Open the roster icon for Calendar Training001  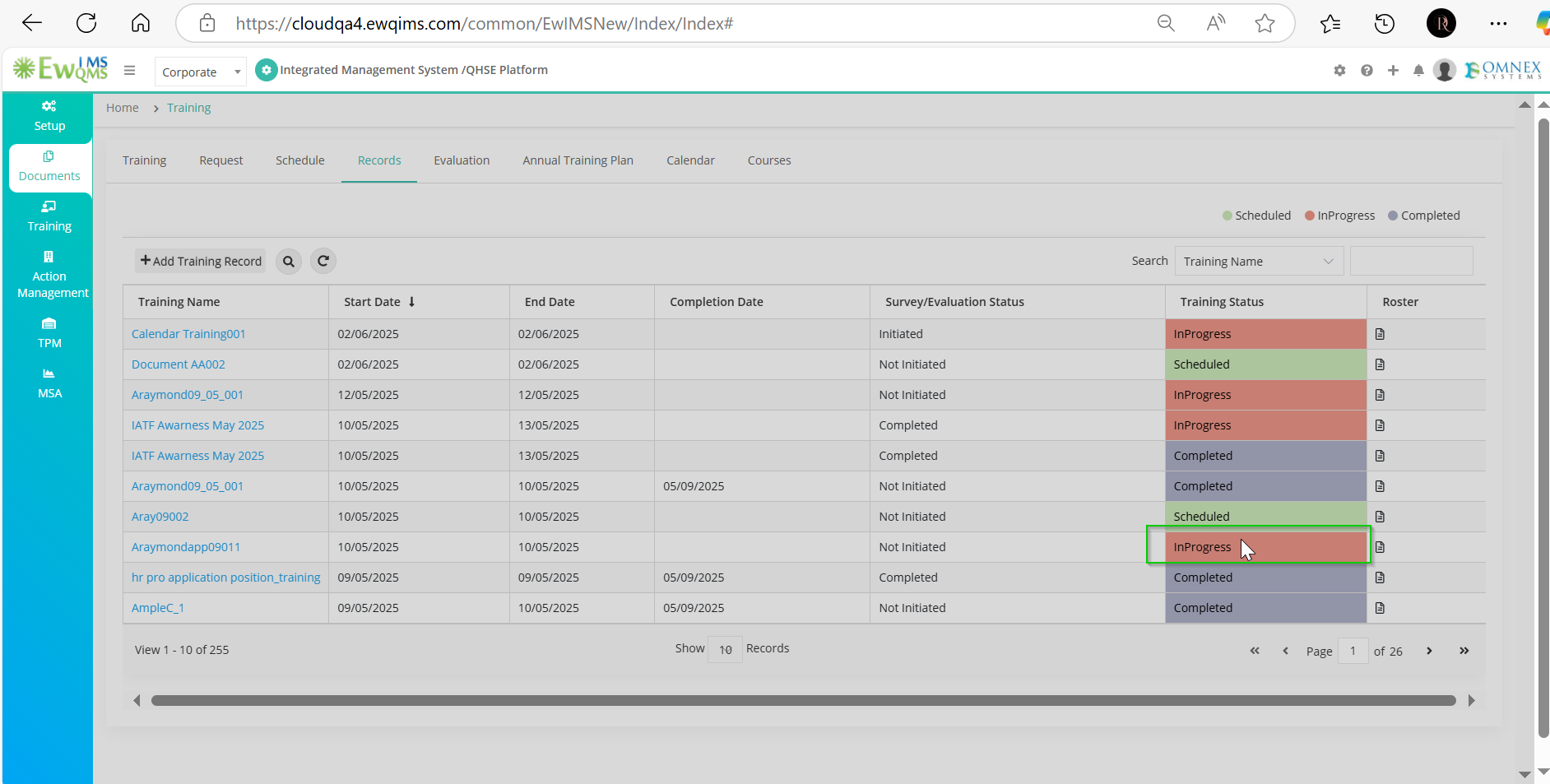tap(1380, 334)
